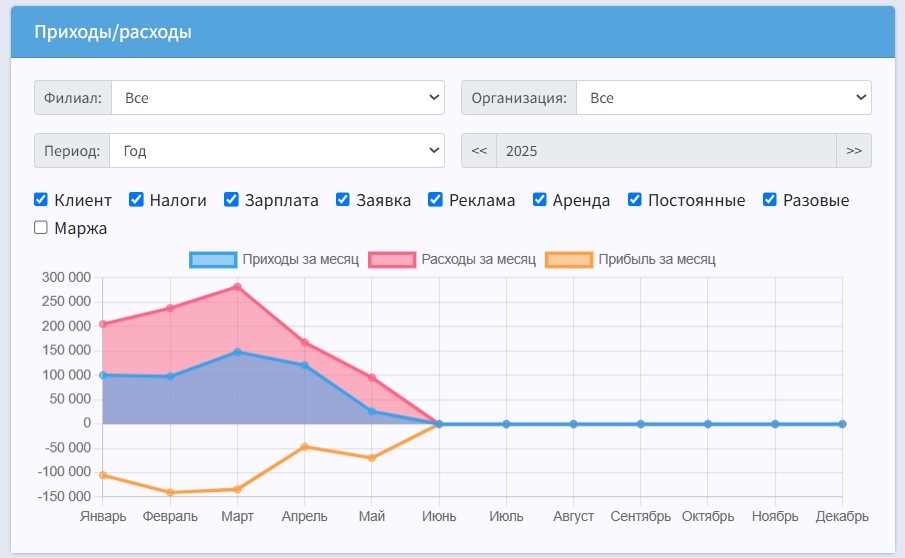Screen dimensions: 905x558
Task: Uncheck the Разовые checkbox
Action: point(770,200)
